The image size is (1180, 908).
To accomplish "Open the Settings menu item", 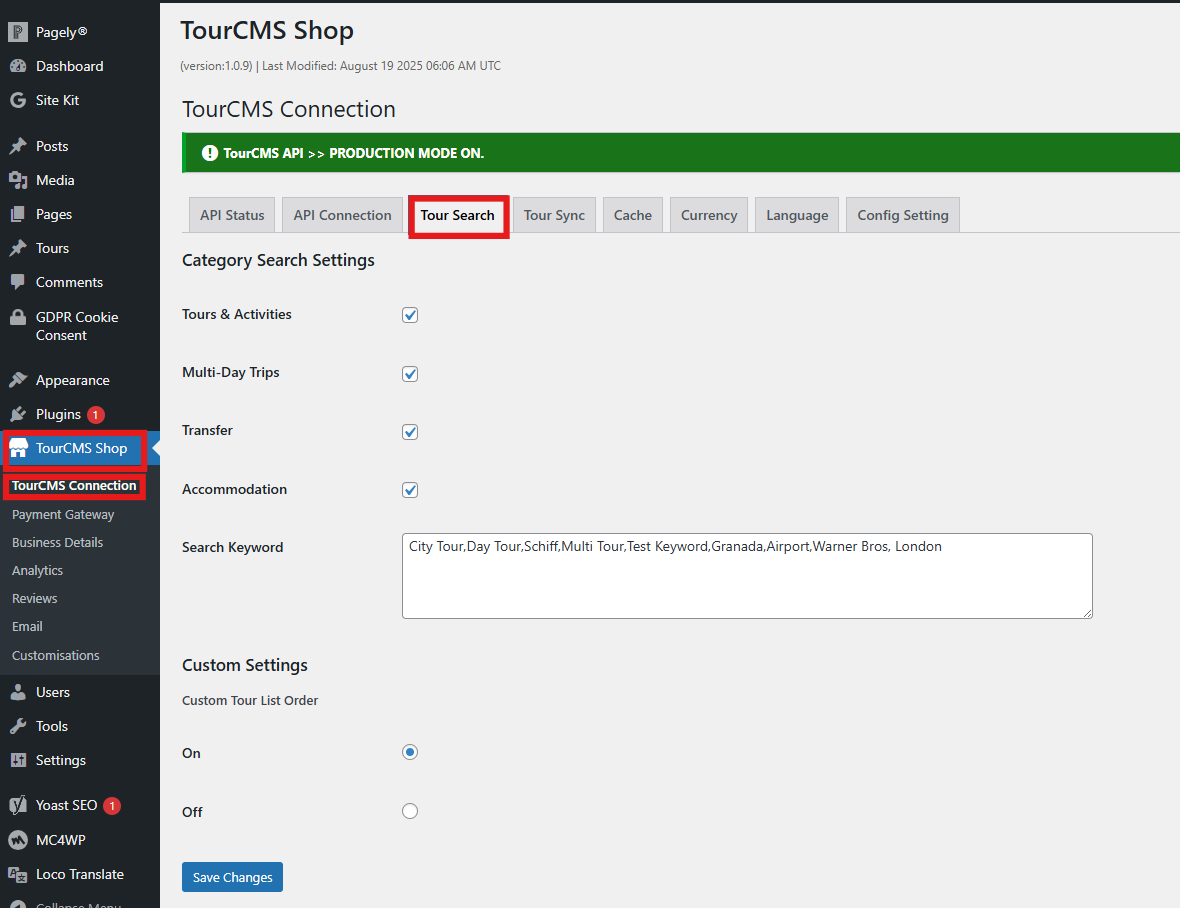I will point(61,760).
